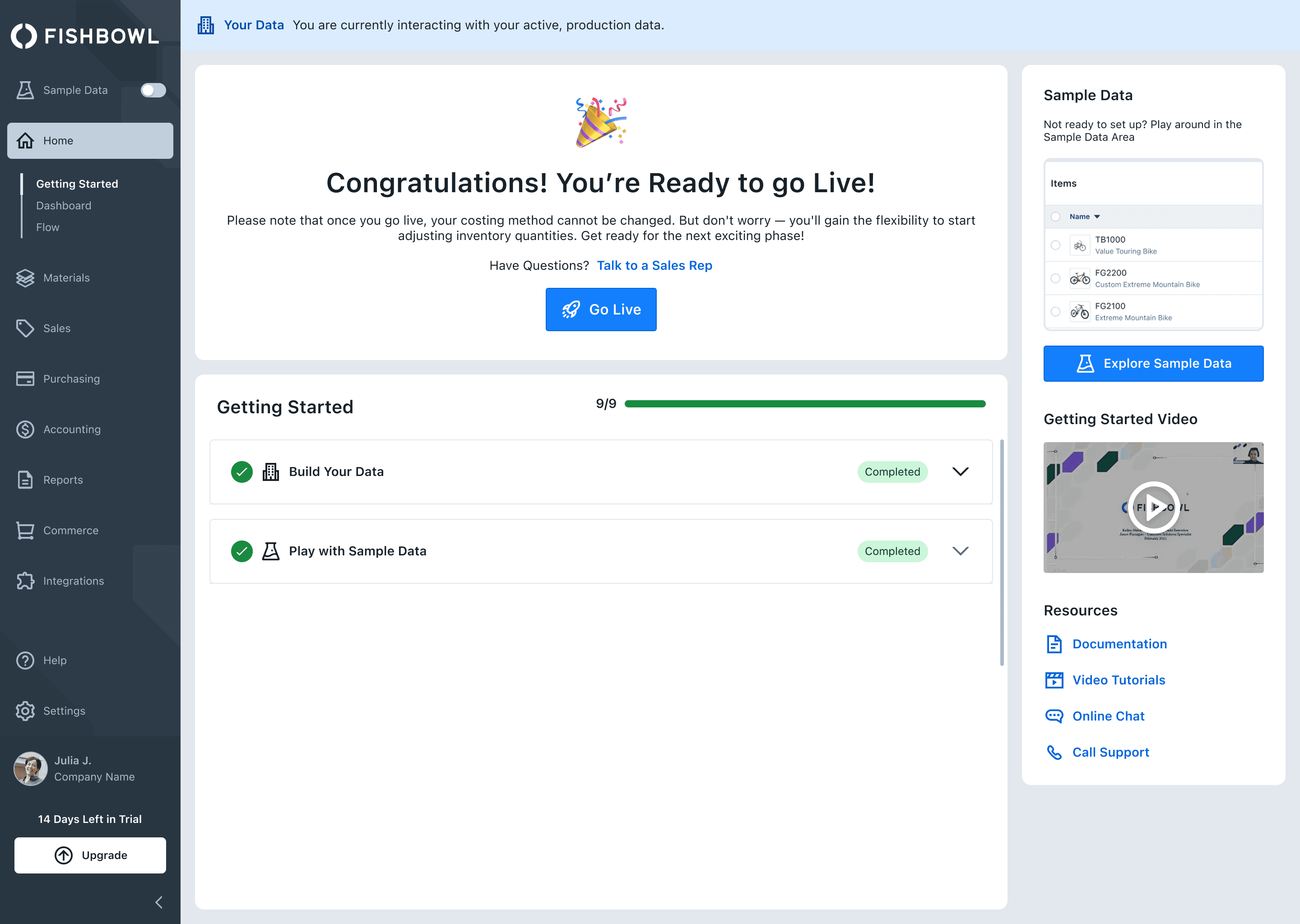Play the Getting Started video

[x=1153, y=507]
